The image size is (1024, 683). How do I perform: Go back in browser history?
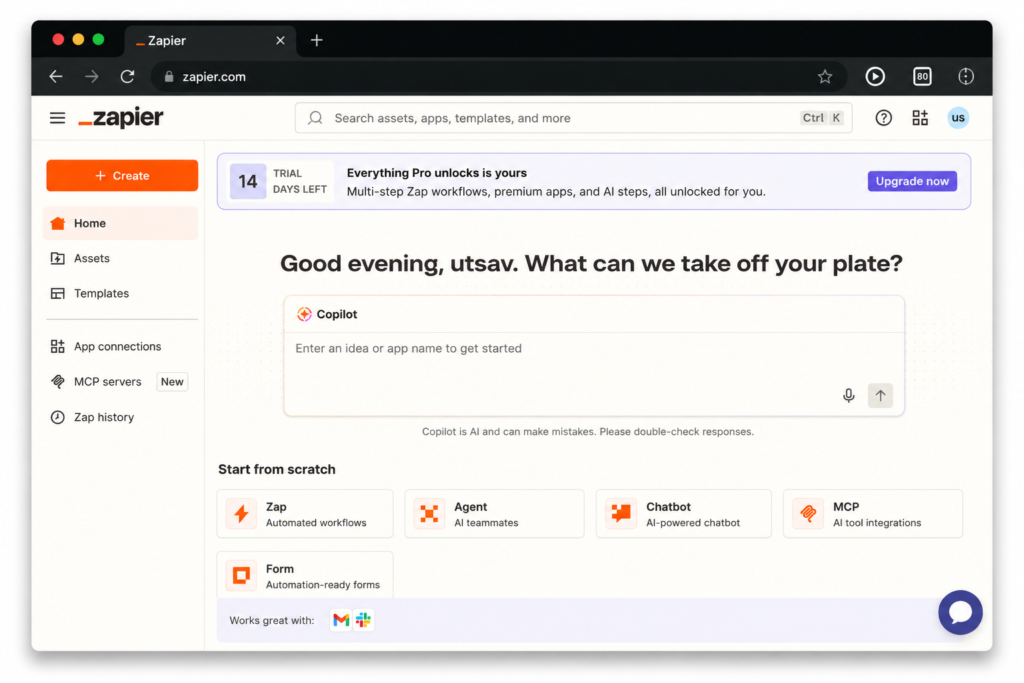coord(56,77)
